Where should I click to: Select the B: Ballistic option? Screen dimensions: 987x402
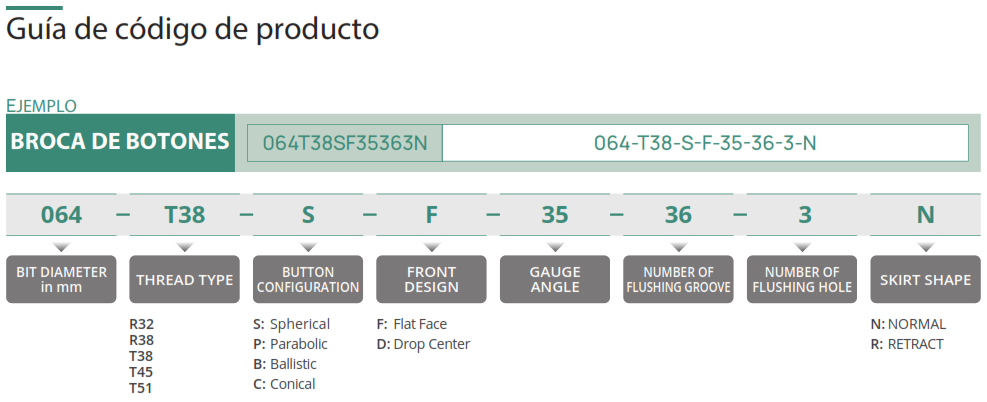point(285,364)
